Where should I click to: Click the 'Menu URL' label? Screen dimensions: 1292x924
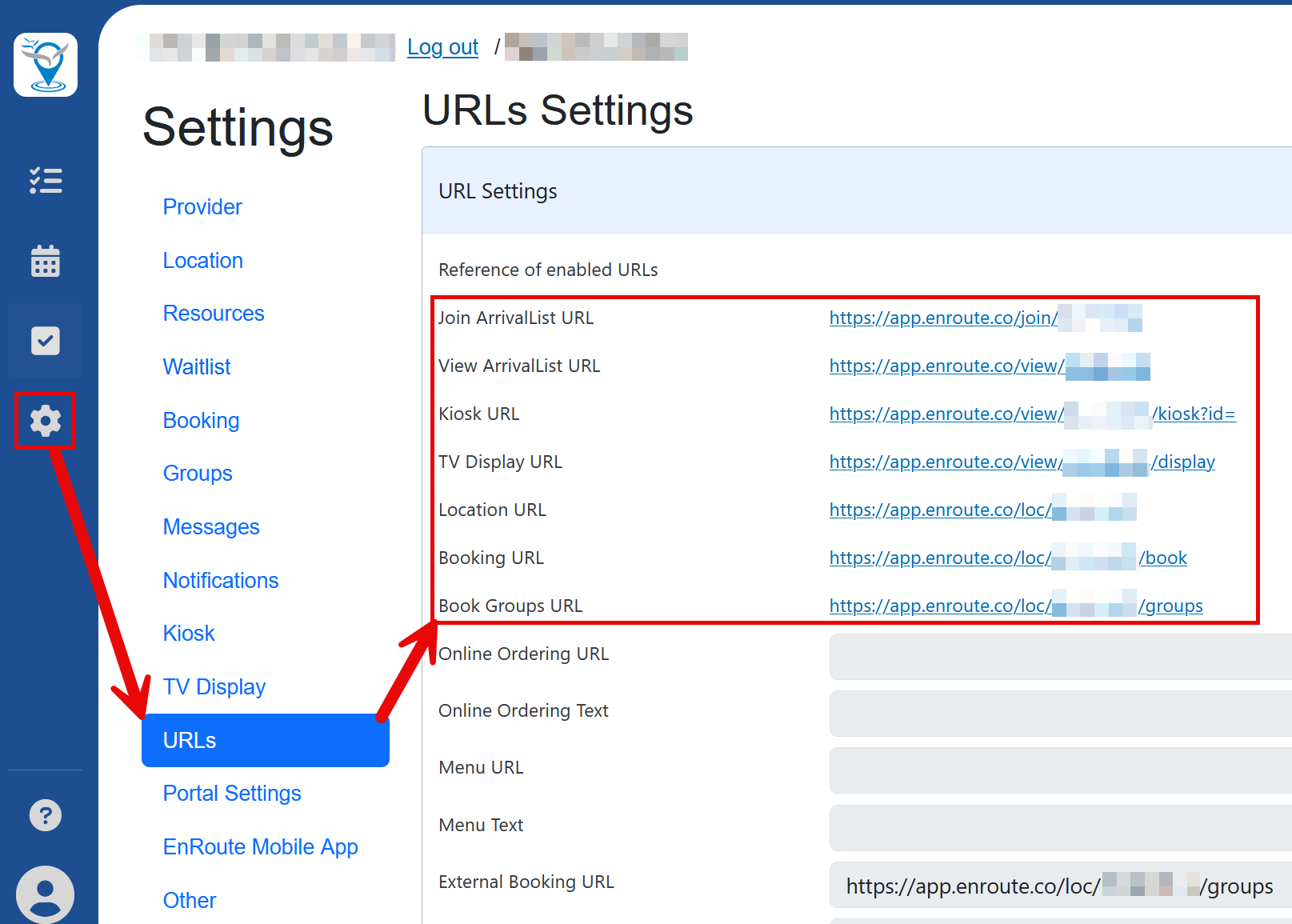(x=481, y=767)
